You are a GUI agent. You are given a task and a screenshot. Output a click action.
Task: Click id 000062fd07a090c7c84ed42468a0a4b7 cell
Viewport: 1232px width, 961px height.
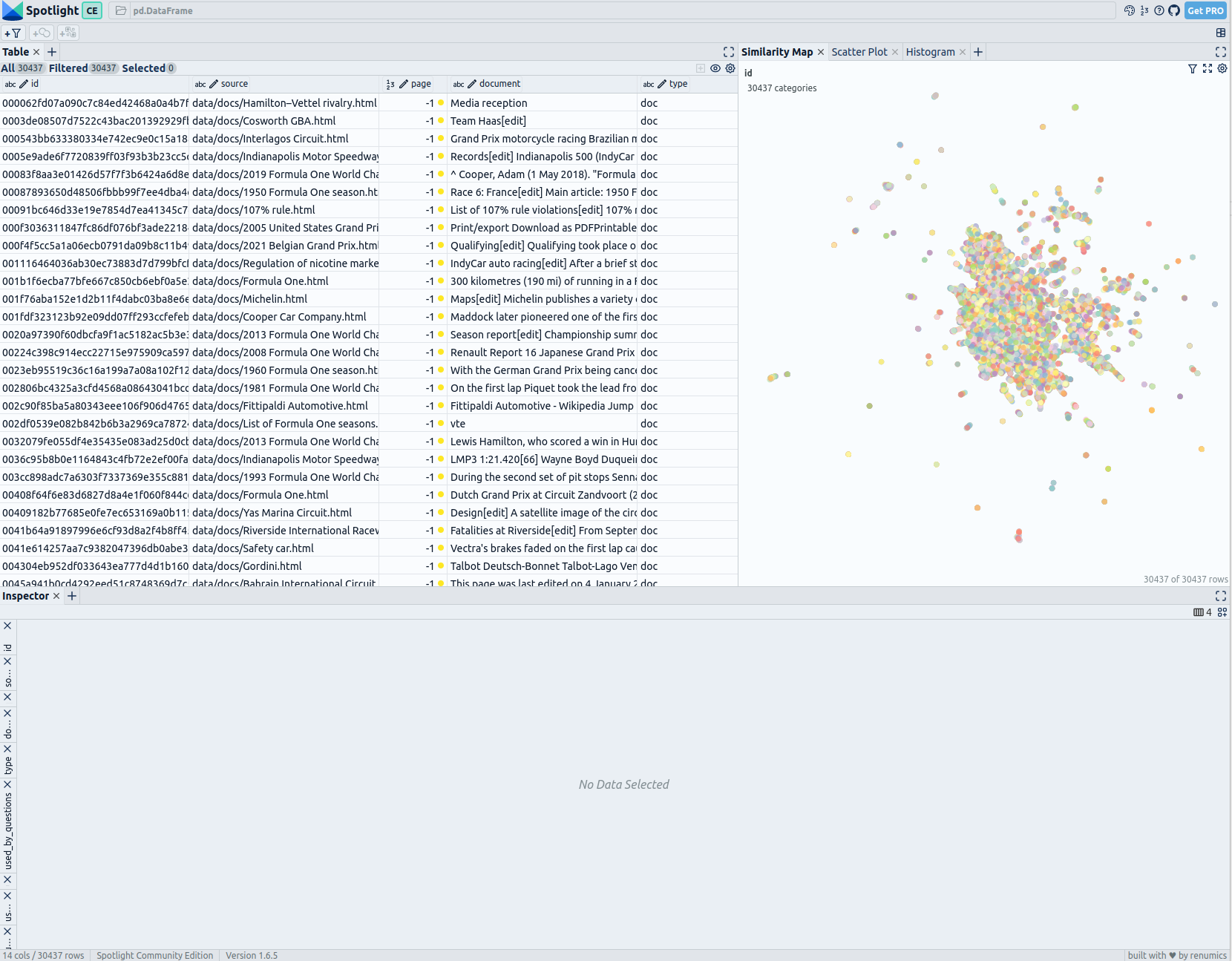(95, 103)
